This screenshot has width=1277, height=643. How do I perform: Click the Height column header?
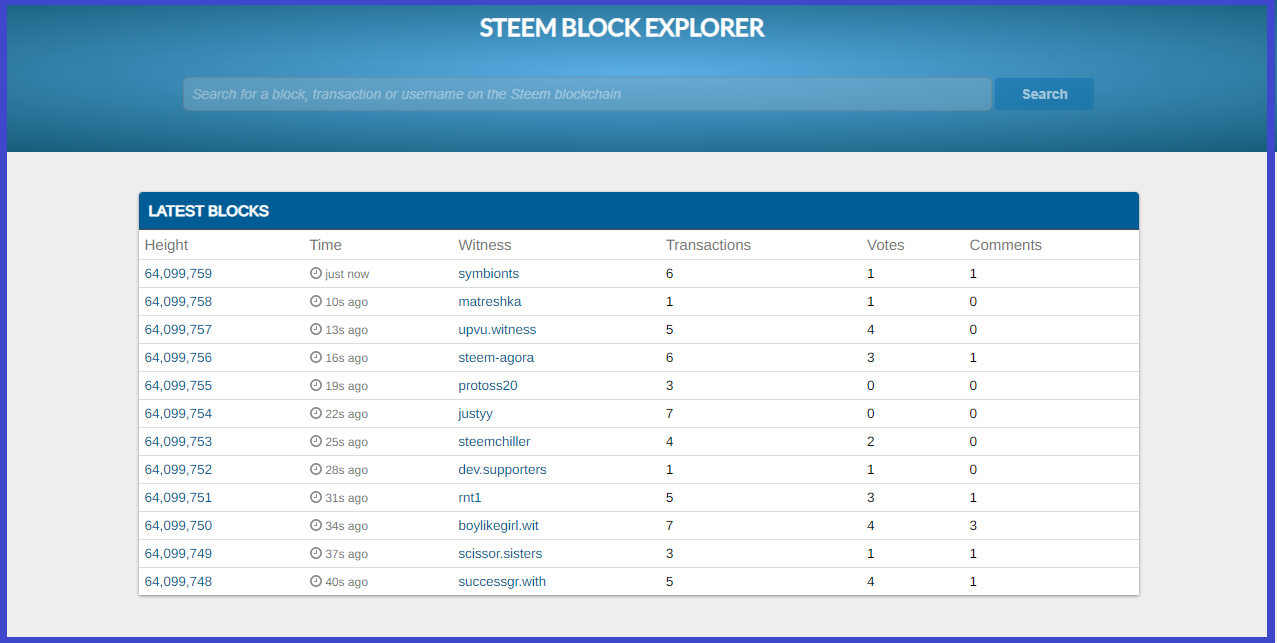(166, 245)
